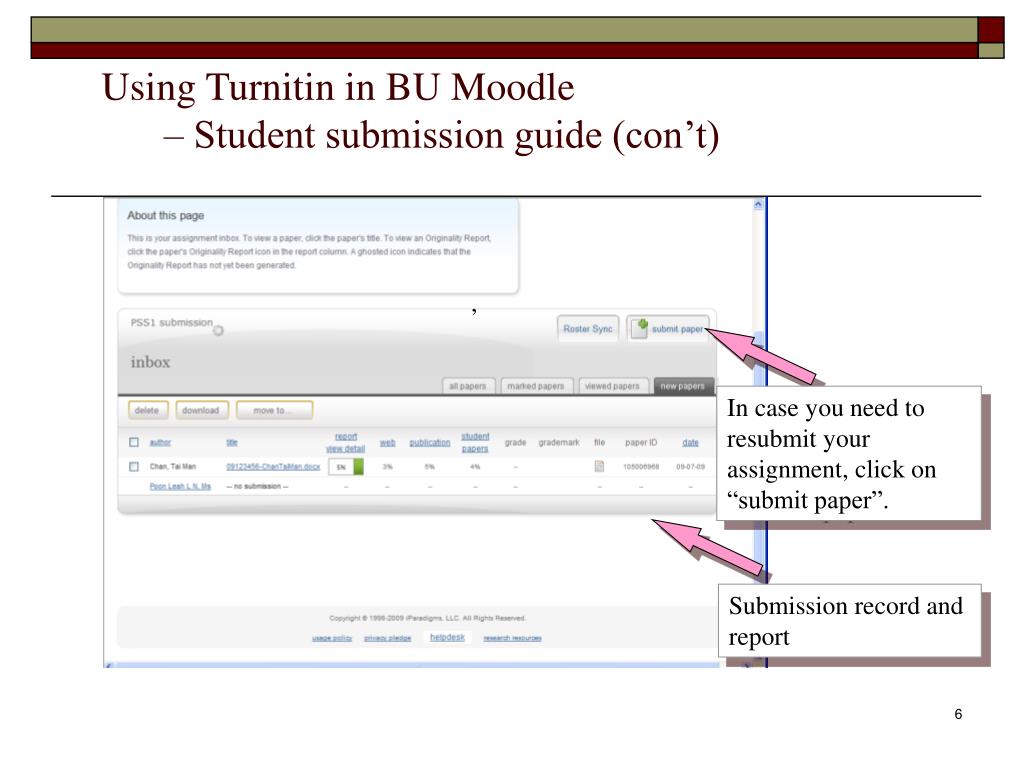The width and height of the screenshot is (1024, 768).
Task: Switch to the marked papers tab
Action: tap(536, 386)
